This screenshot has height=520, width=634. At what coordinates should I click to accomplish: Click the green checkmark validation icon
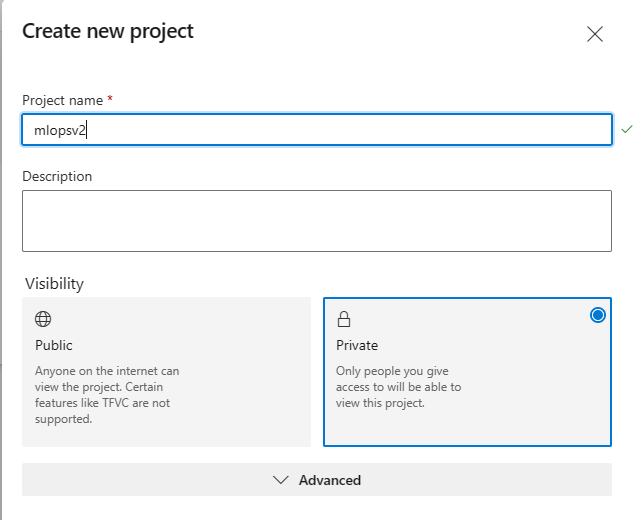point(626,129)
